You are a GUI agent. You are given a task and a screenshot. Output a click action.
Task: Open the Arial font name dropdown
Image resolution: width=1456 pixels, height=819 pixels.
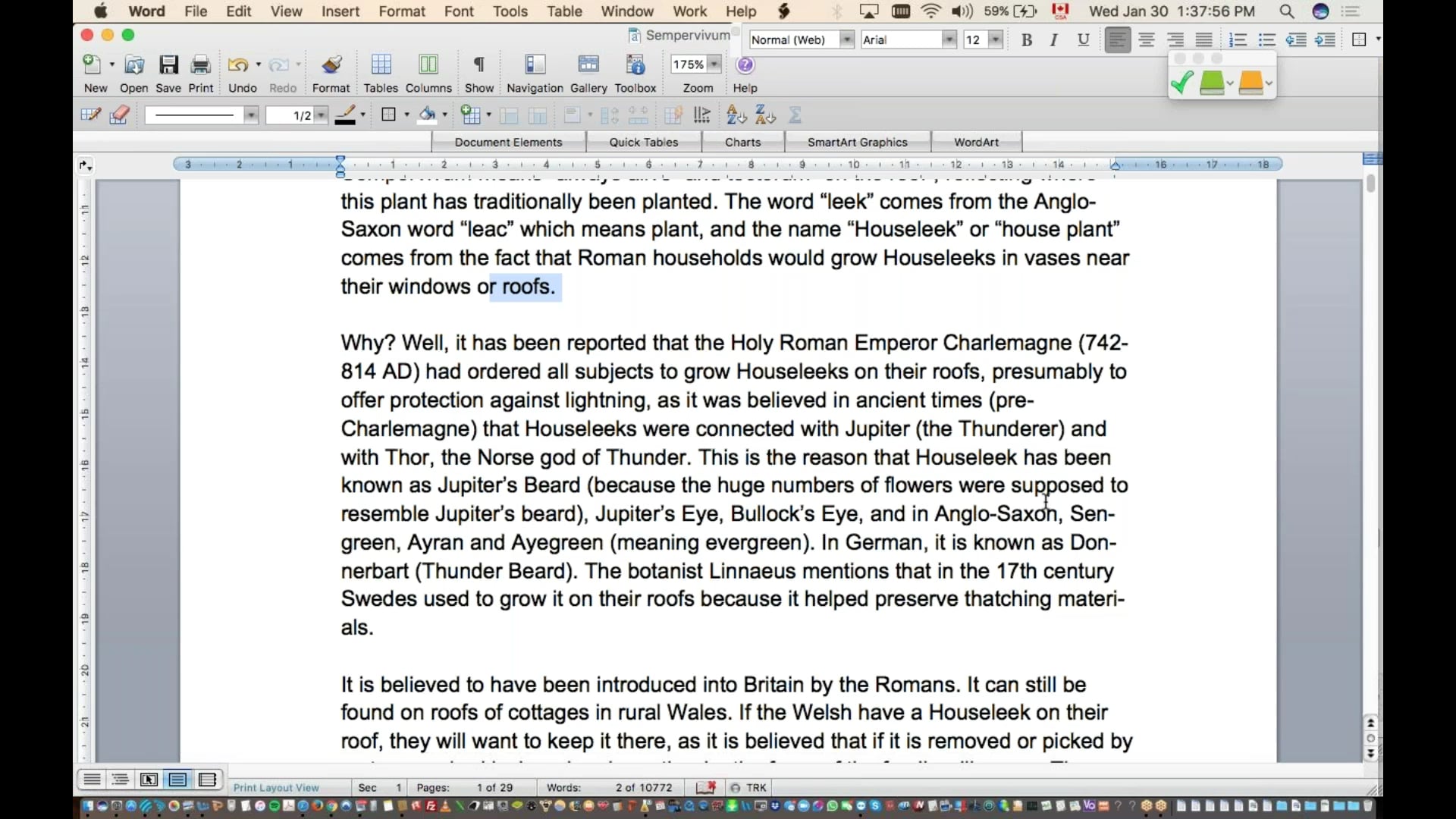point(949,40)
